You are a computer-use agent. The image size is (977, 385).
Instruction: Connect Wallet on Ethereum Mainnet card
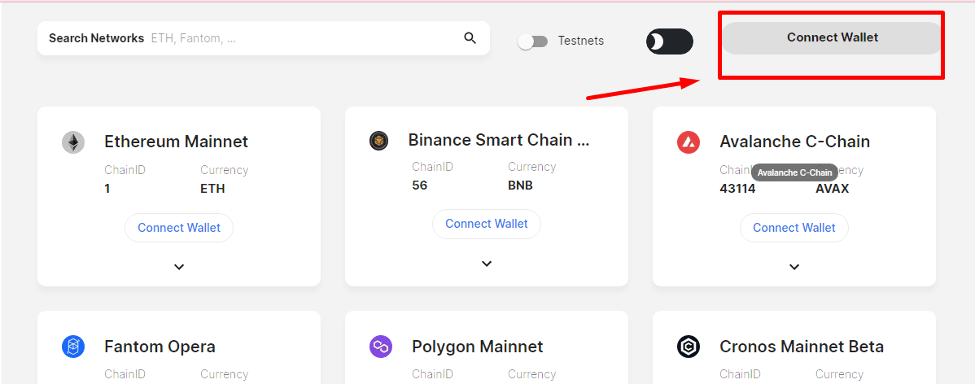[179, 228]
